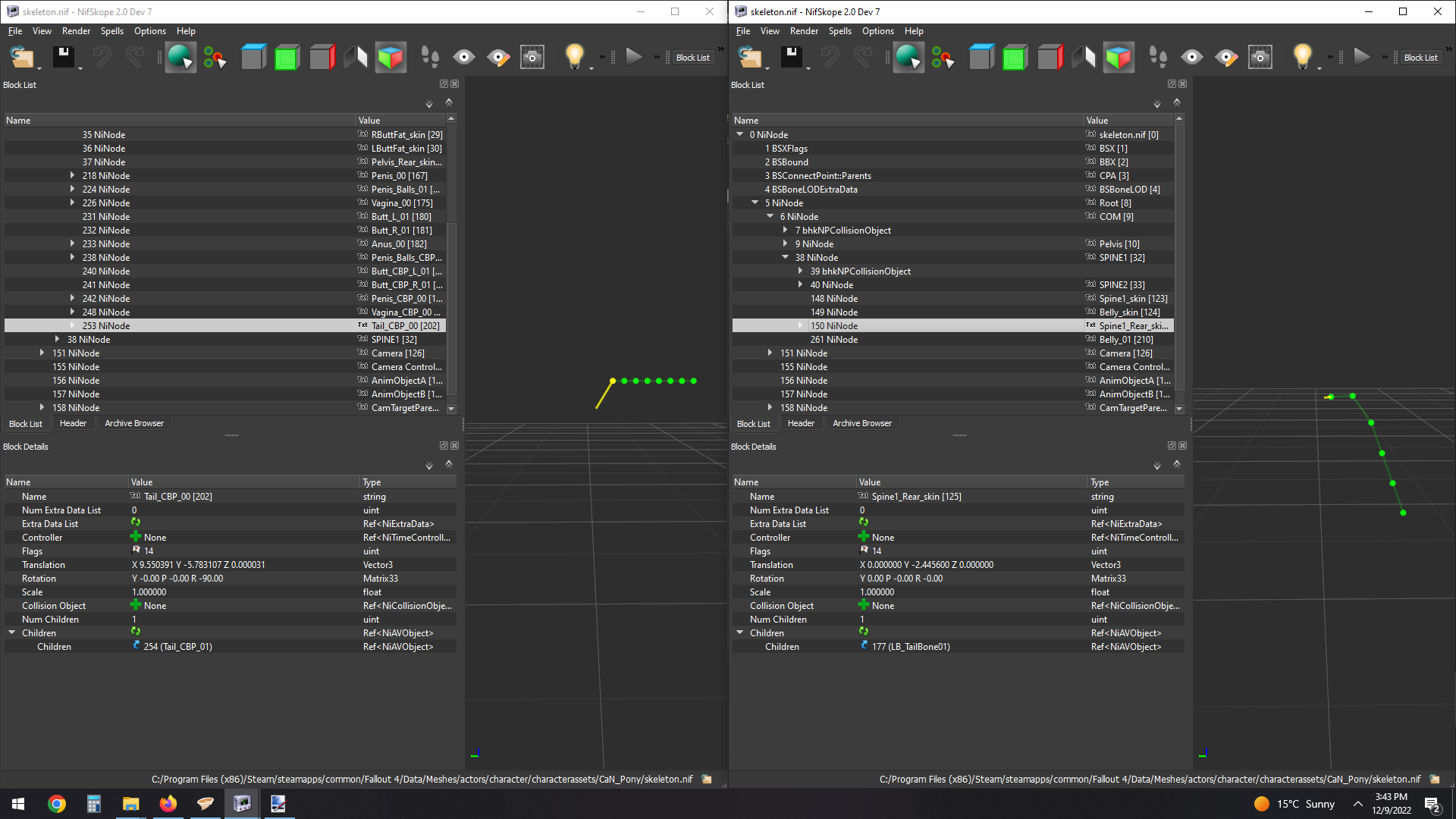Click the flip view icon in left window
1456x819 pixels.
click(356, 58)
